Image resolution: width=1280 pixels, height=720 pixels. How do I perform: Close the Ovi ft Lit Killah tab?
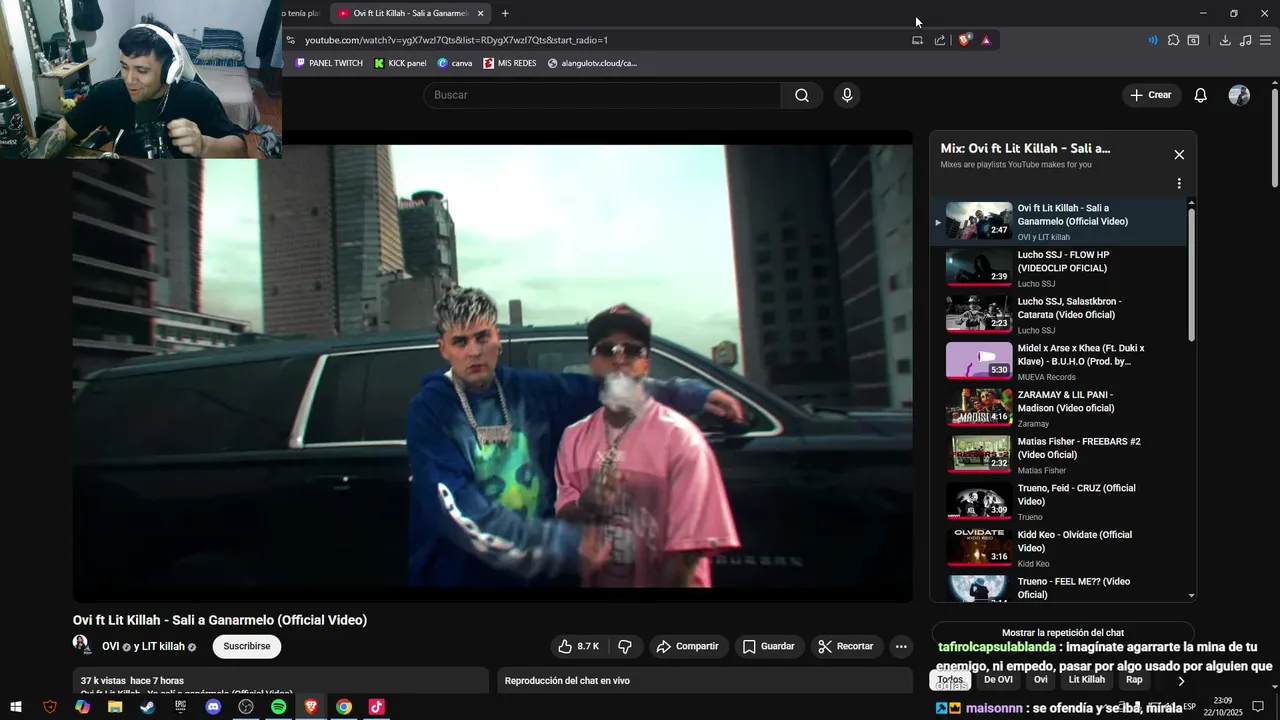click(x=480, y=13)
